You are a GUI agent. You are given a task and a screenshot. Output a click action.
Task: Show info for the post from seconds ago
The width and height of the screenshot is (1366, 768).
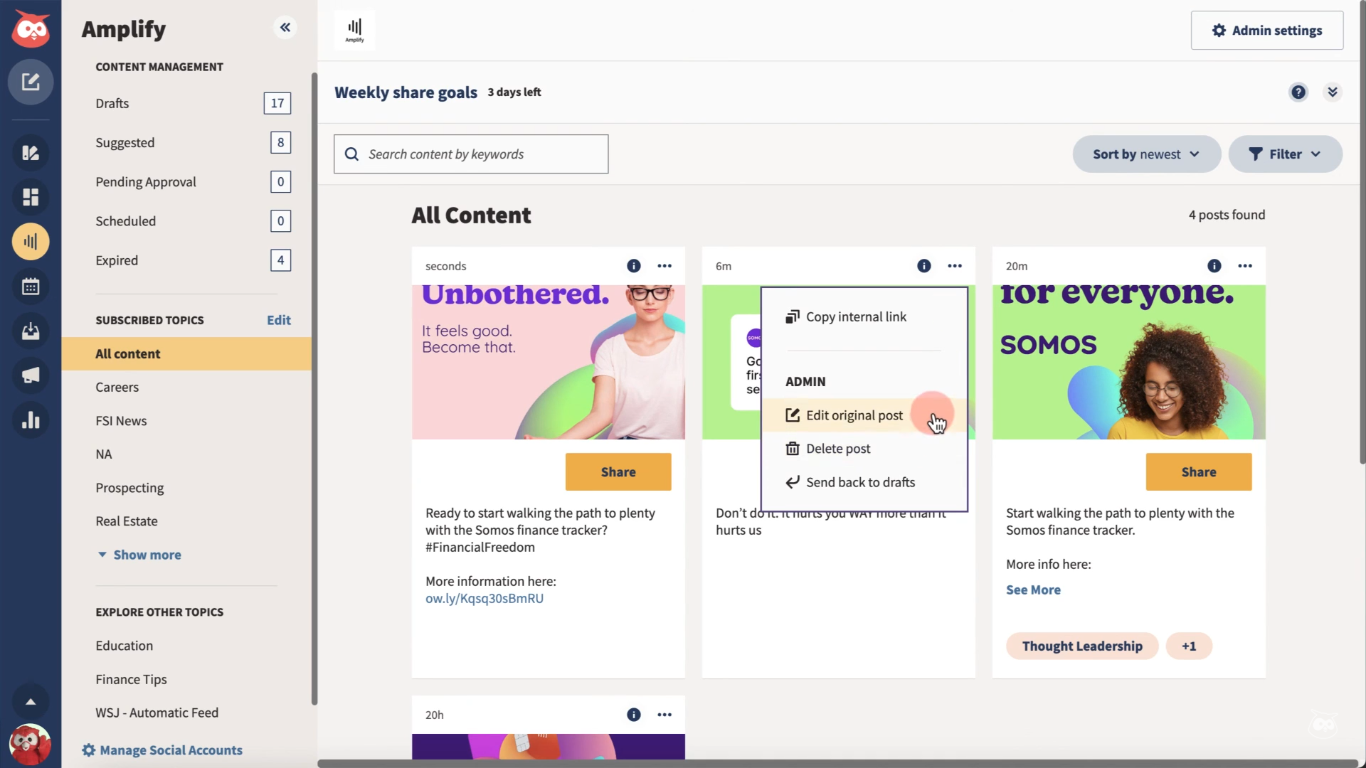point(633,266)
